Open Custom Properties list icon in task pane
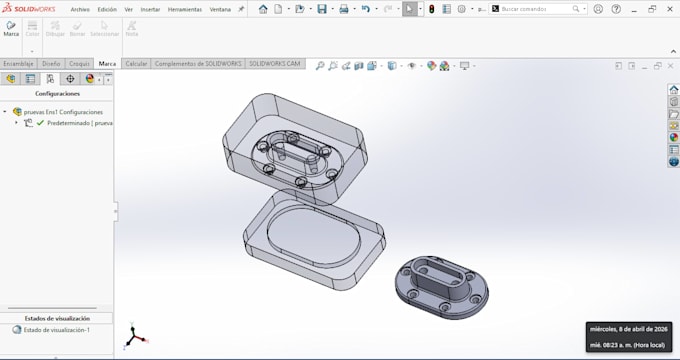 (x=673, y=150)
